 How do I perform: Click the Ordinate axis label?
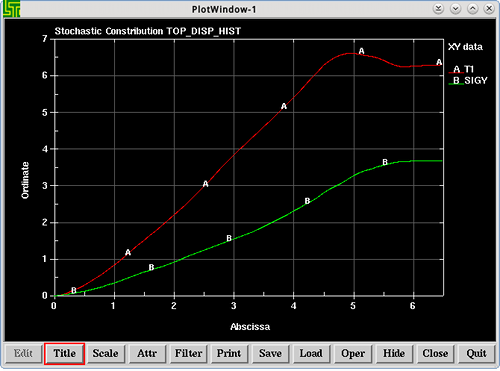click(25, 180)
